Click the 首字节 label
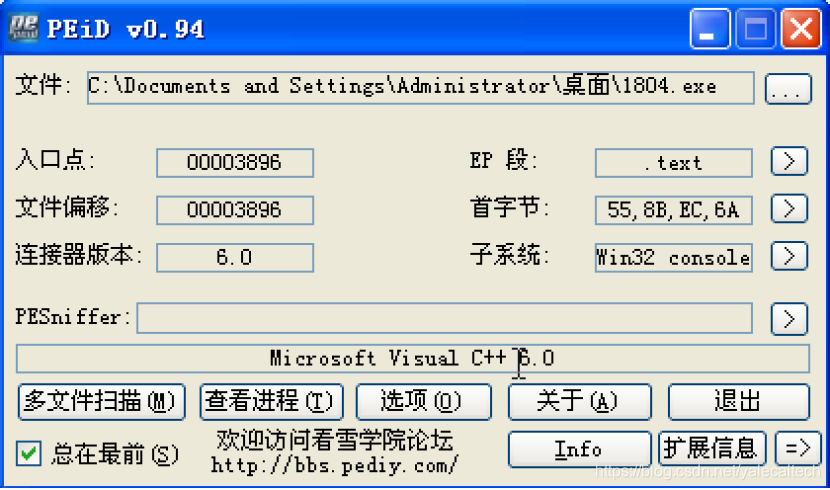 pyautogui.click(x=509, y=207)
